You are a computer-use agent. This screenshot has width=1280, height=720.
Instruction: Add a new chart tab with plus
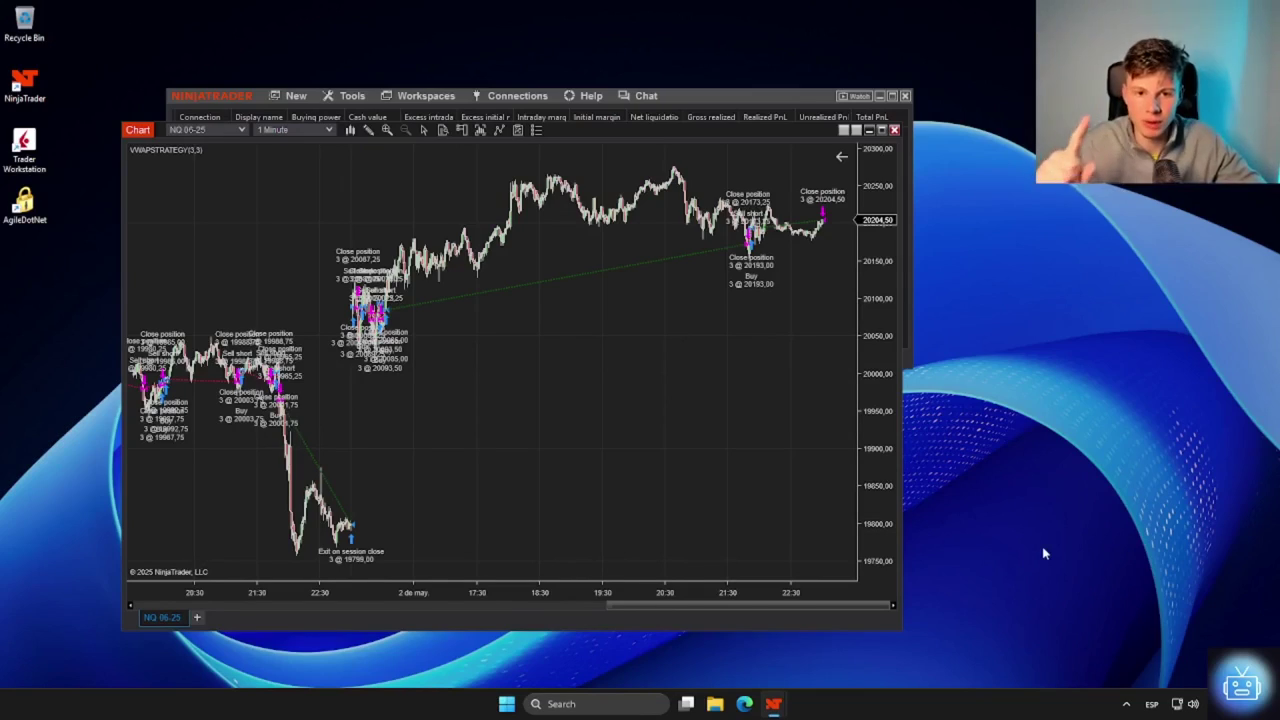[197, 617]
